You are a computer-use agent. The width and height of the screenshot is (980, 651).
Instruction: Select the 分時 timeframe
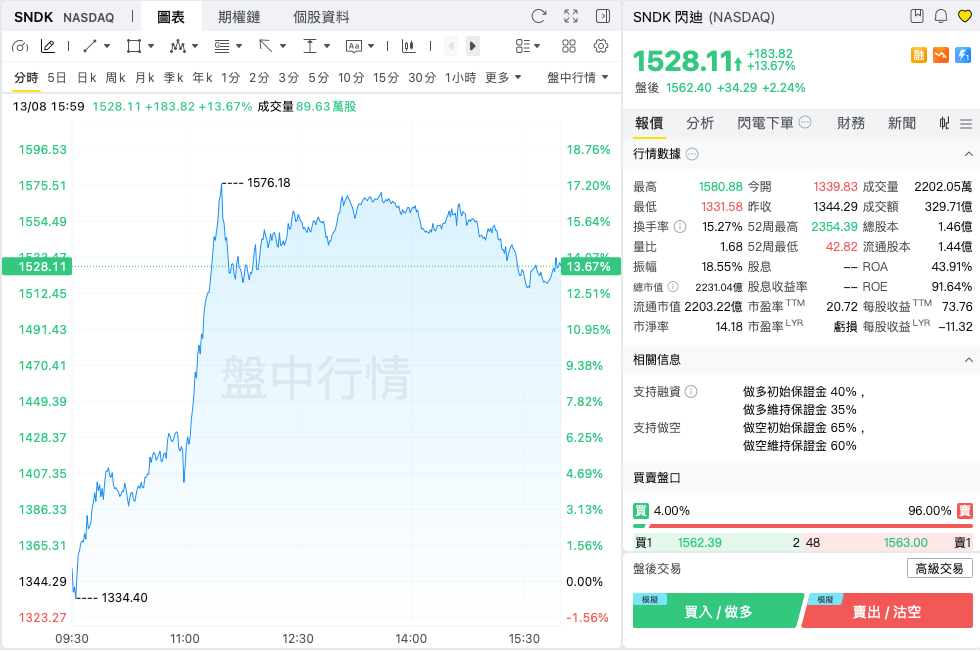click(26, 78)
